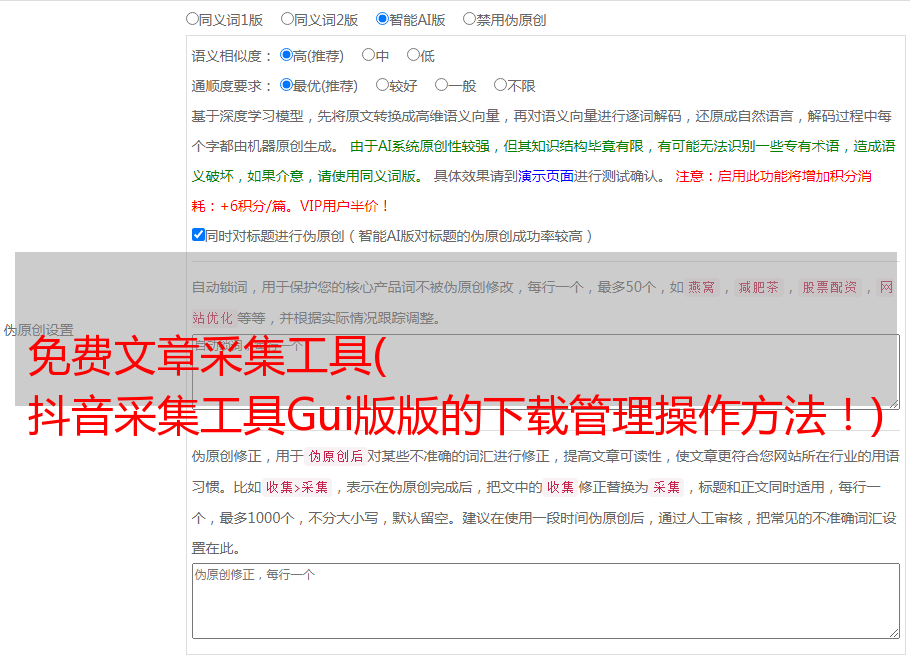Click the 燕窝 example keyword tag
This screenshot has width=911, height=658.
[702, 287]
